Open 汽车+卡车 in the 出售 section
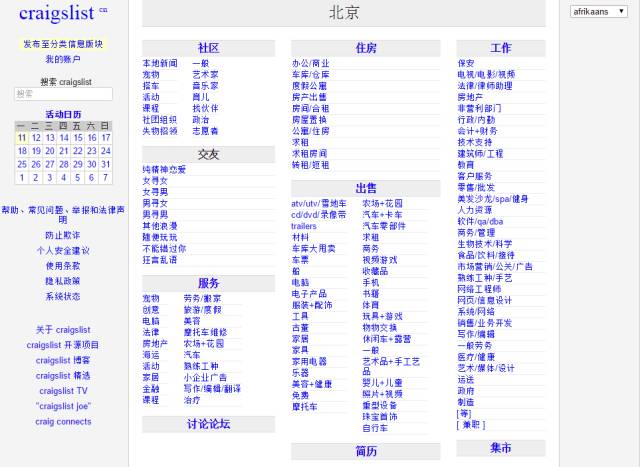 coord(382,215)
